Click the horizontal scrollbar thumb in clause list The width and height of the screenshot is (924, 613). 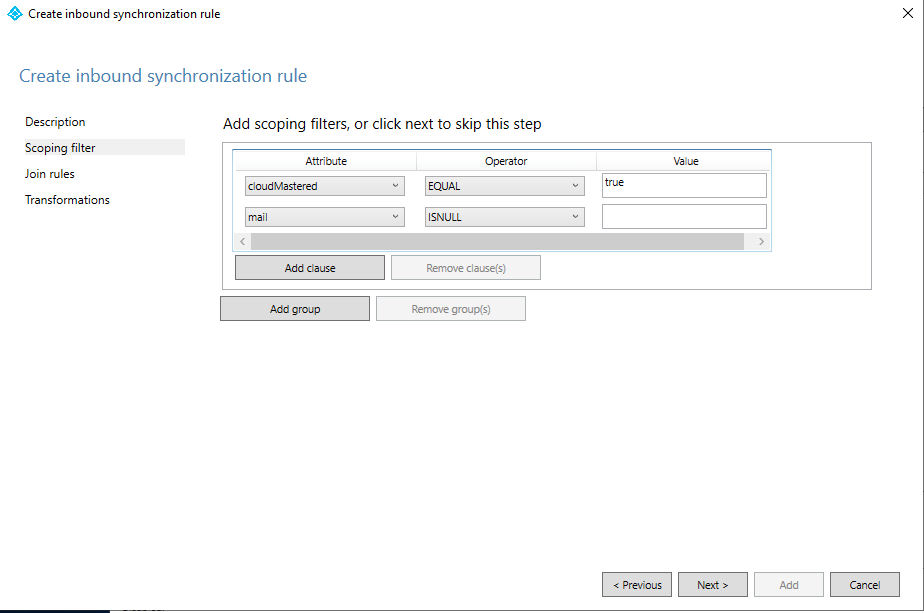tap(497, 242)
